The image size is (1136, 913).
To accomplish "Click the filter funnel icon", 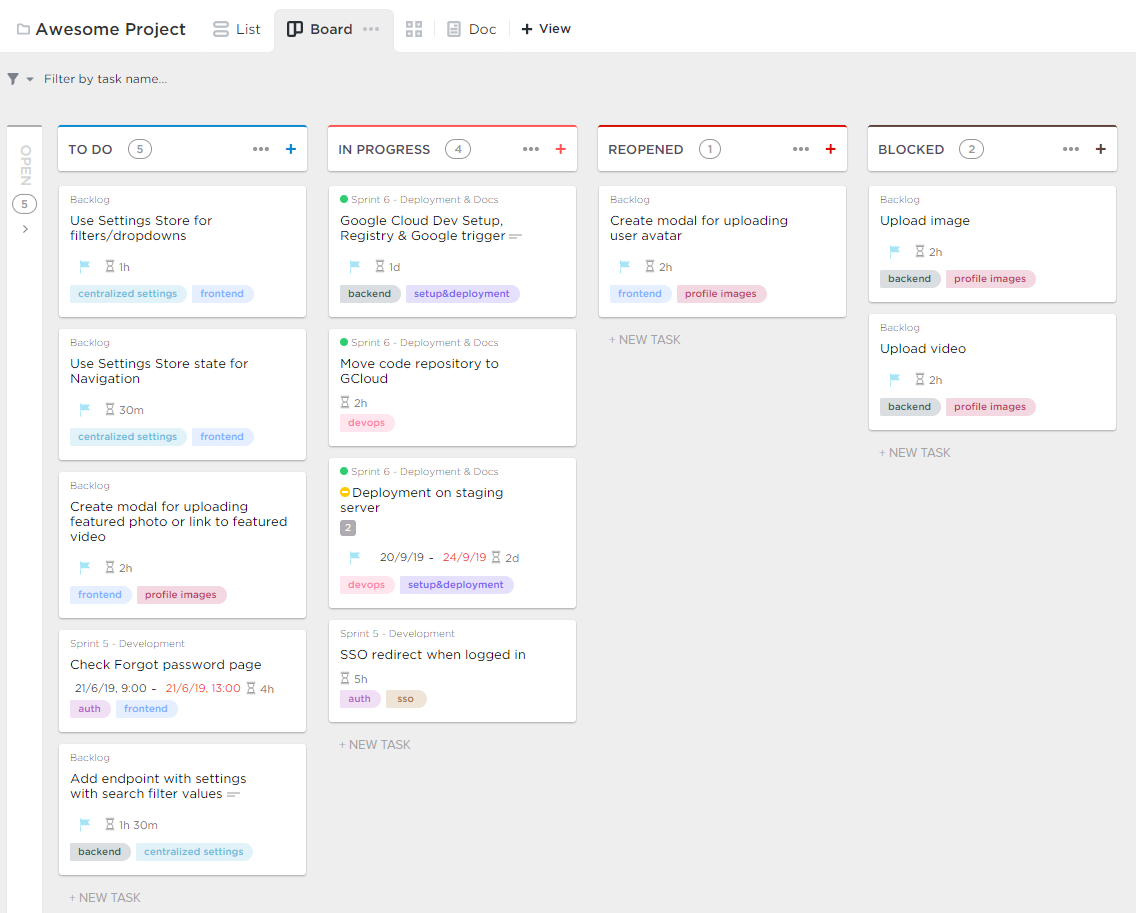I will (x=13, y=79).
